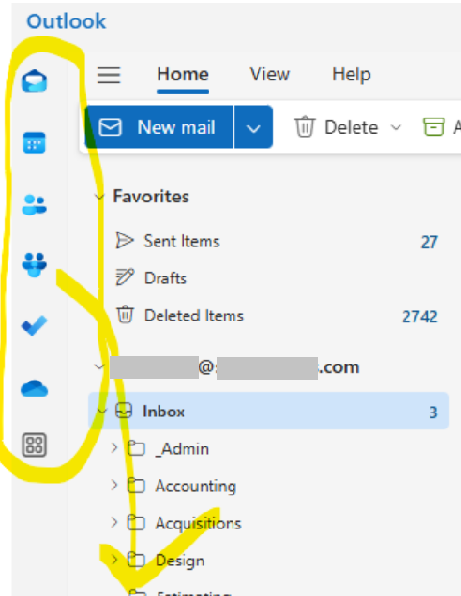Click the Delete button label
Screen dimensions: 461x596
pos(351,127)
